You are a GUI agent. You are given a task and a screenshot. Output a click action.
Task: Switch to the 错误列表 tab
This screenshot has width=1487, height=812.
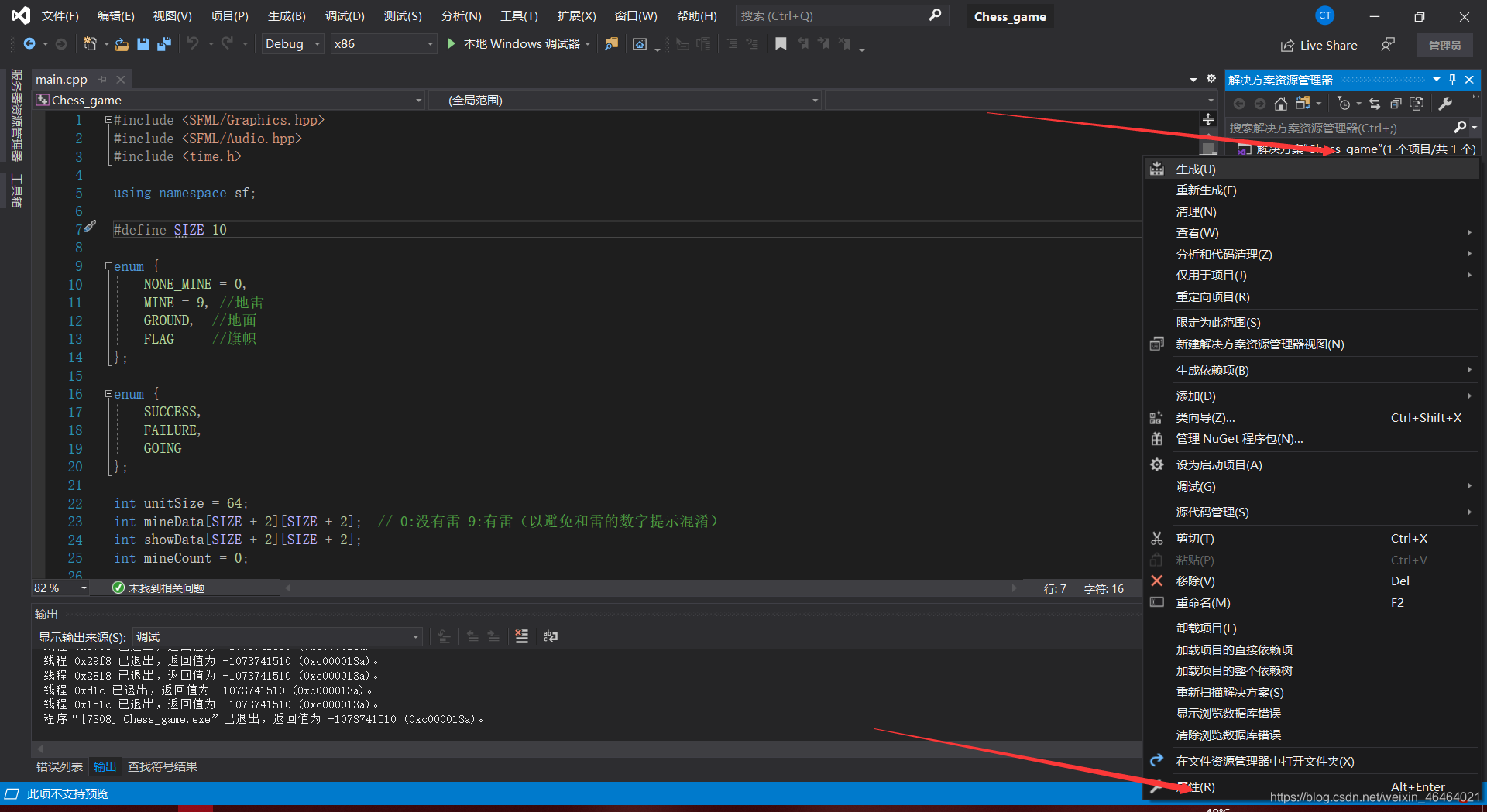tap(60, 767)
